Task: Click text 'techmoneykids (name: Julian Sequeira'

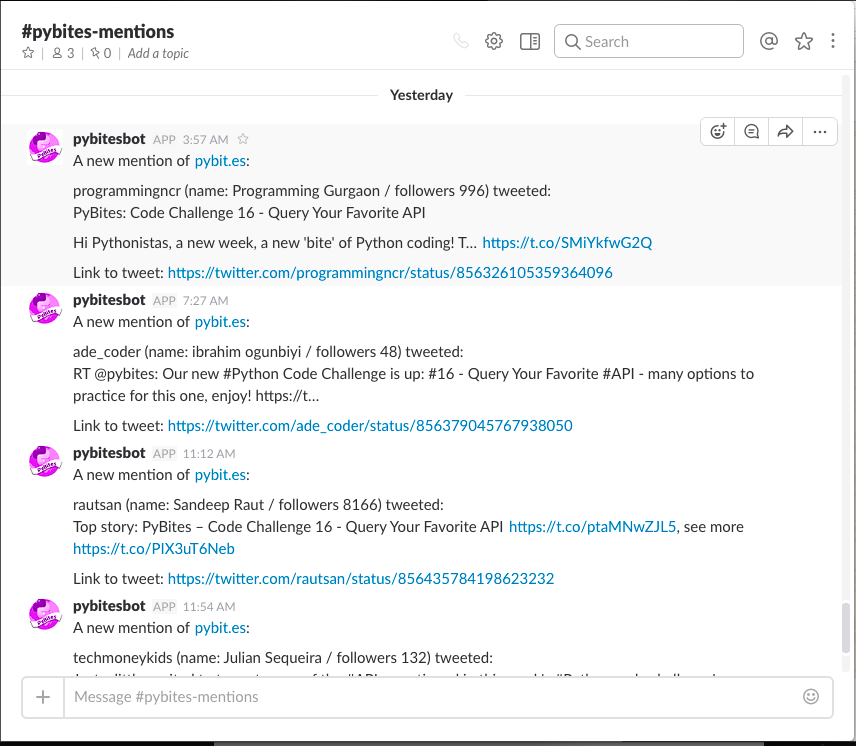Action: (197, 658)
